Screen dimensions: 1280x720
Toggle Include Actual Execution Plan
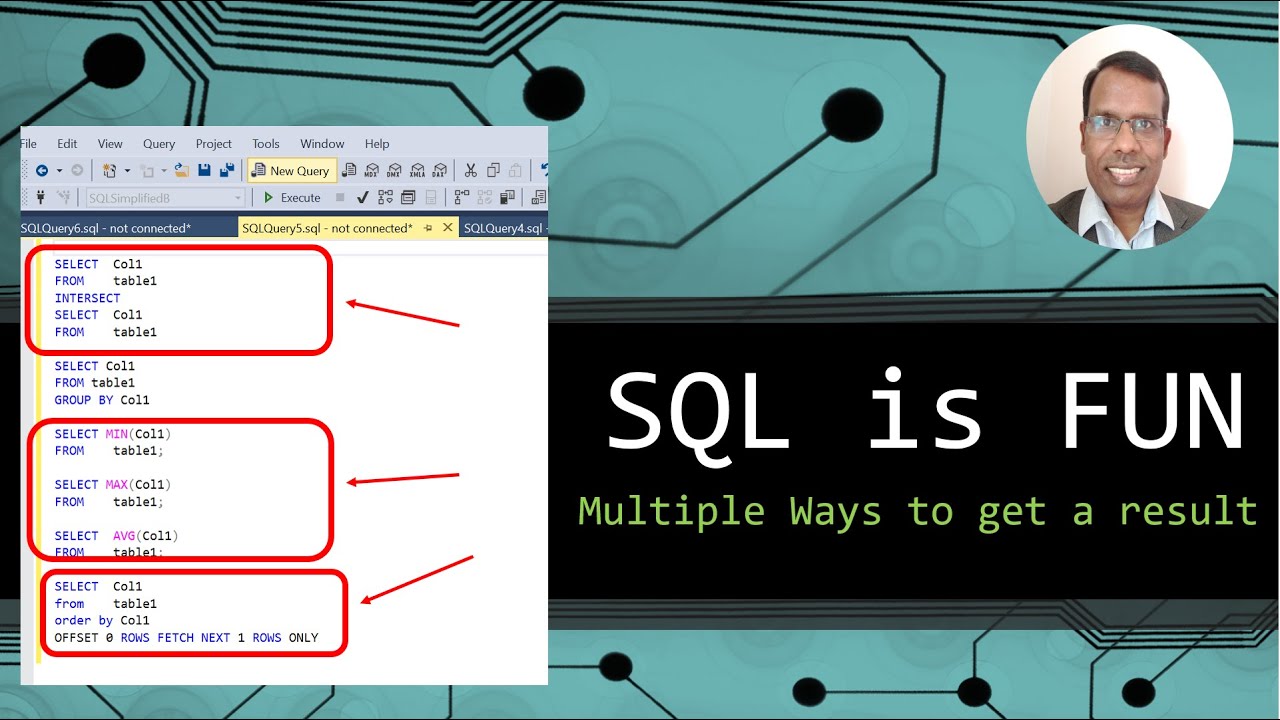coord(461,198)
